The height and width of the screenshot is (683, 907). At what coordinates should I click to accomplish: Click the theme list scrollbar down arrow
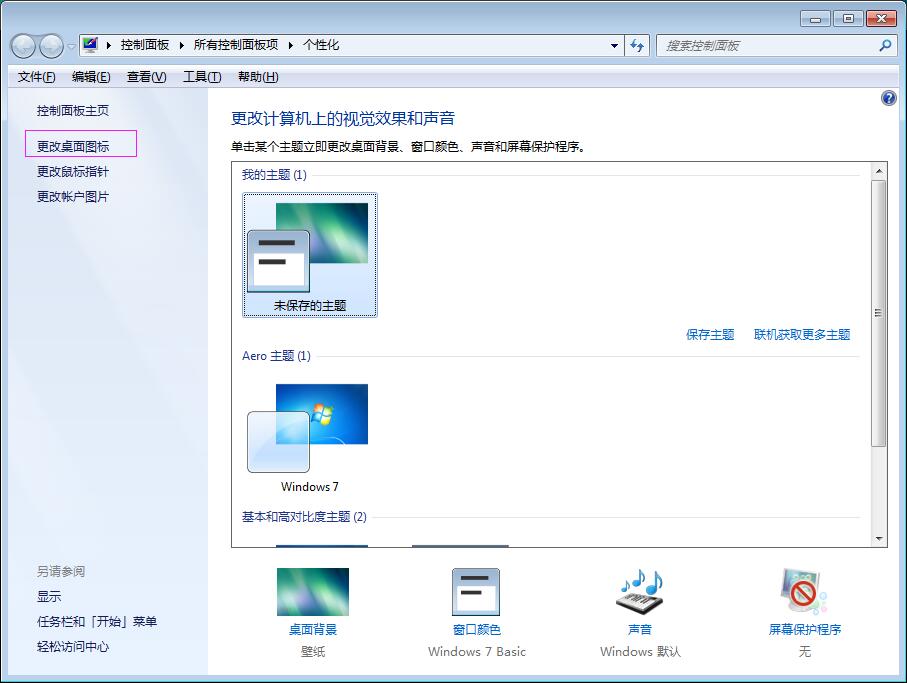pyautogui.click(x=879, y=539)
